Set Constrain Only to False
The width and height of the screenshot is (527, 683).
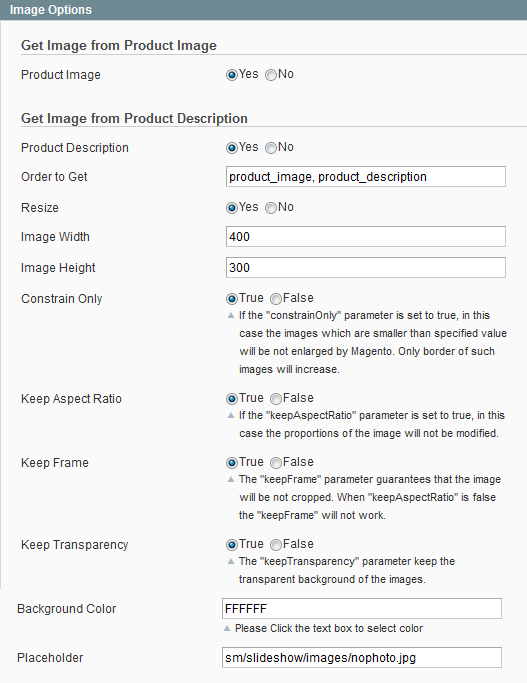pos(276,299)
